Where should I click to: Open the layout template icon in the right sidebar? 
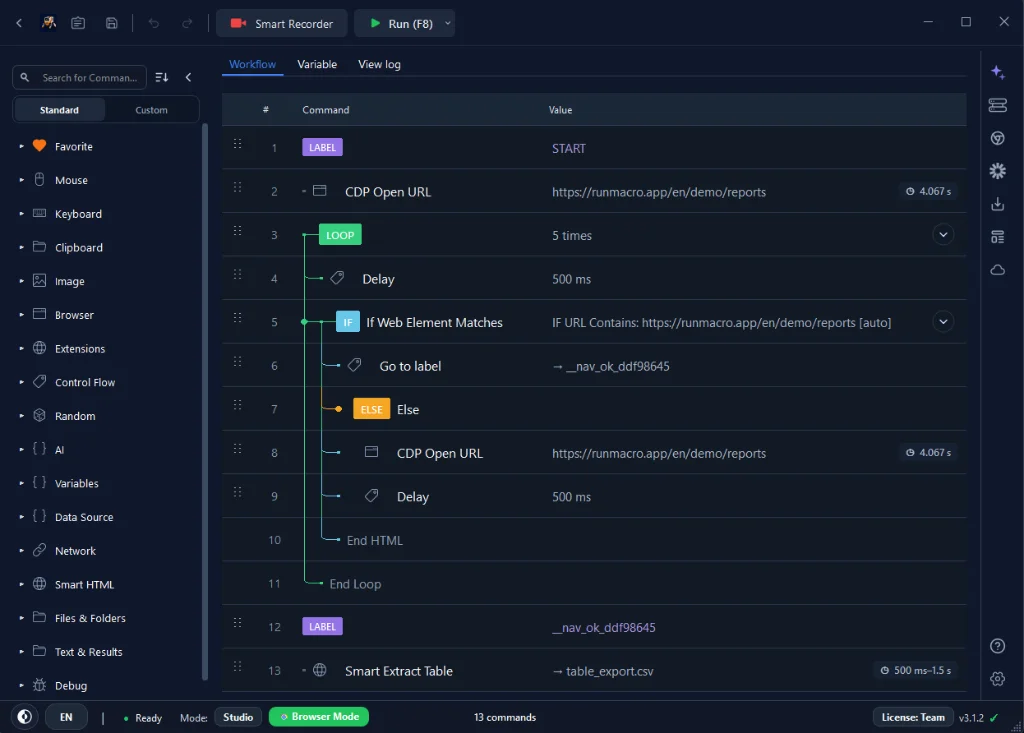pyautogui.click(x=997, y=236)
